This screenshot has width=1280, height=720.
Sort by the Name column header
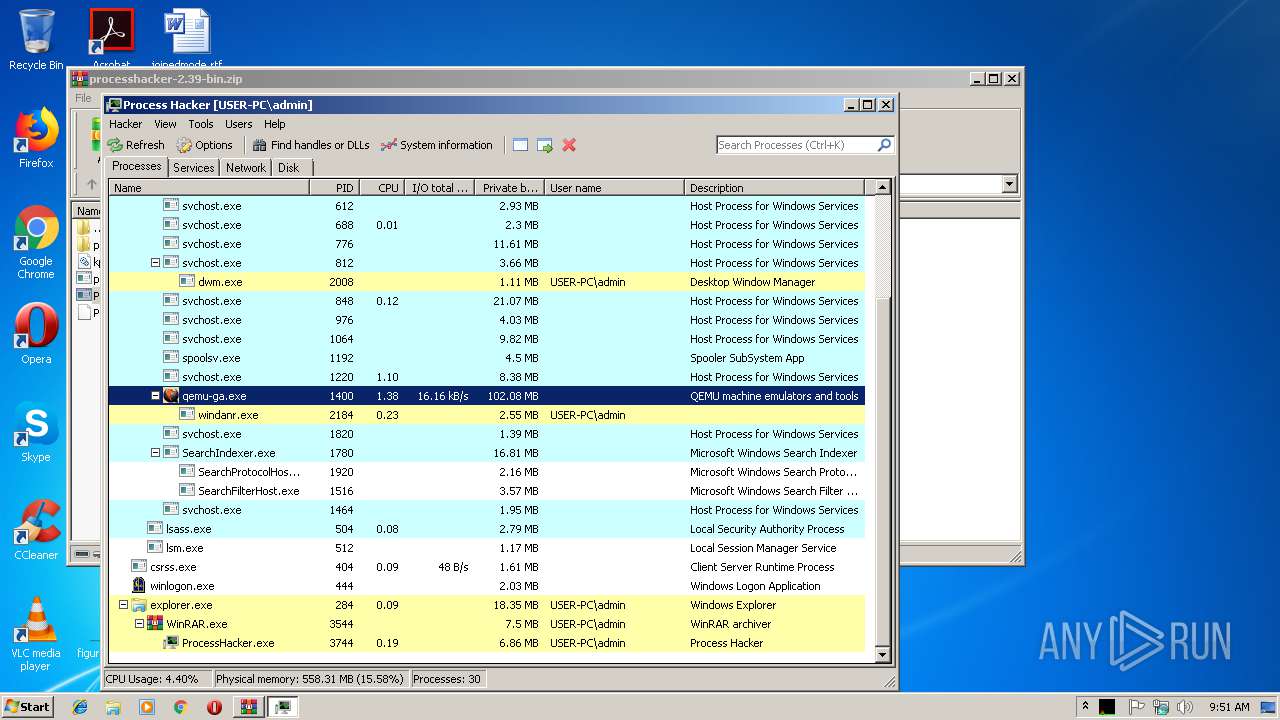click(209, 187)
